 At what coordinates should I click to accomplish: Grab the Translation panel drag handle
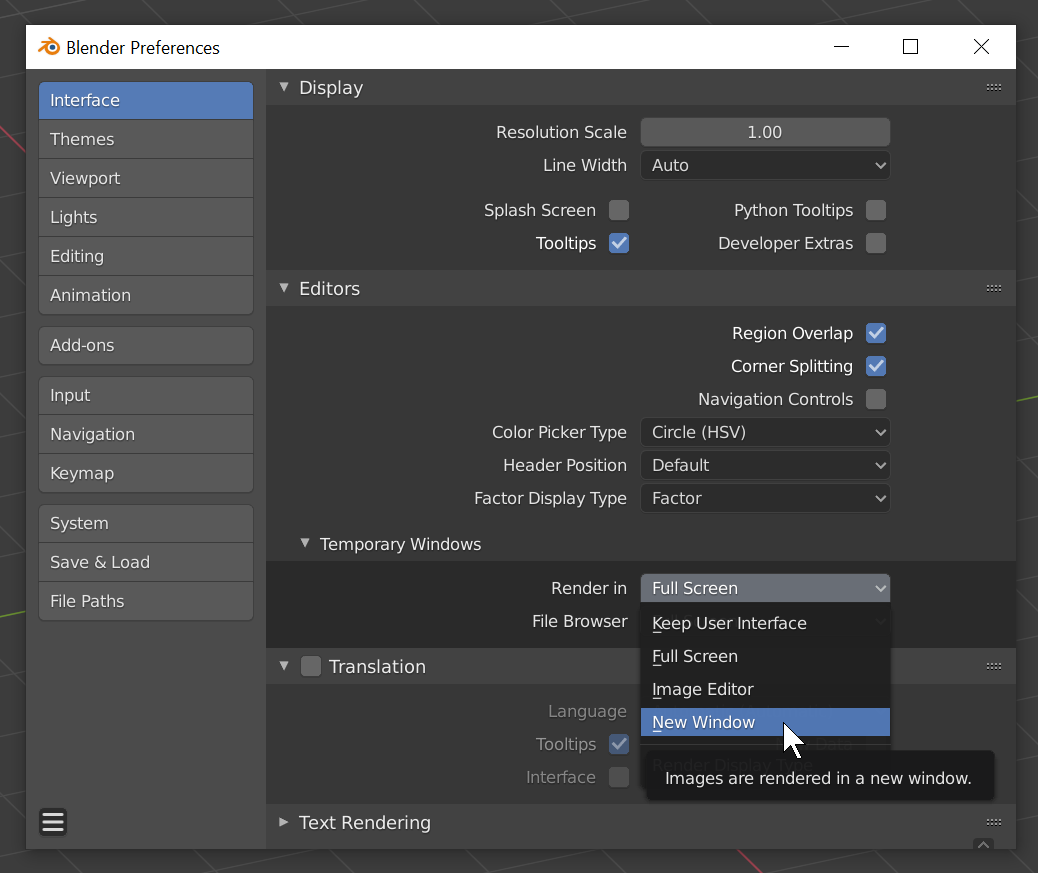pos(993,666)
